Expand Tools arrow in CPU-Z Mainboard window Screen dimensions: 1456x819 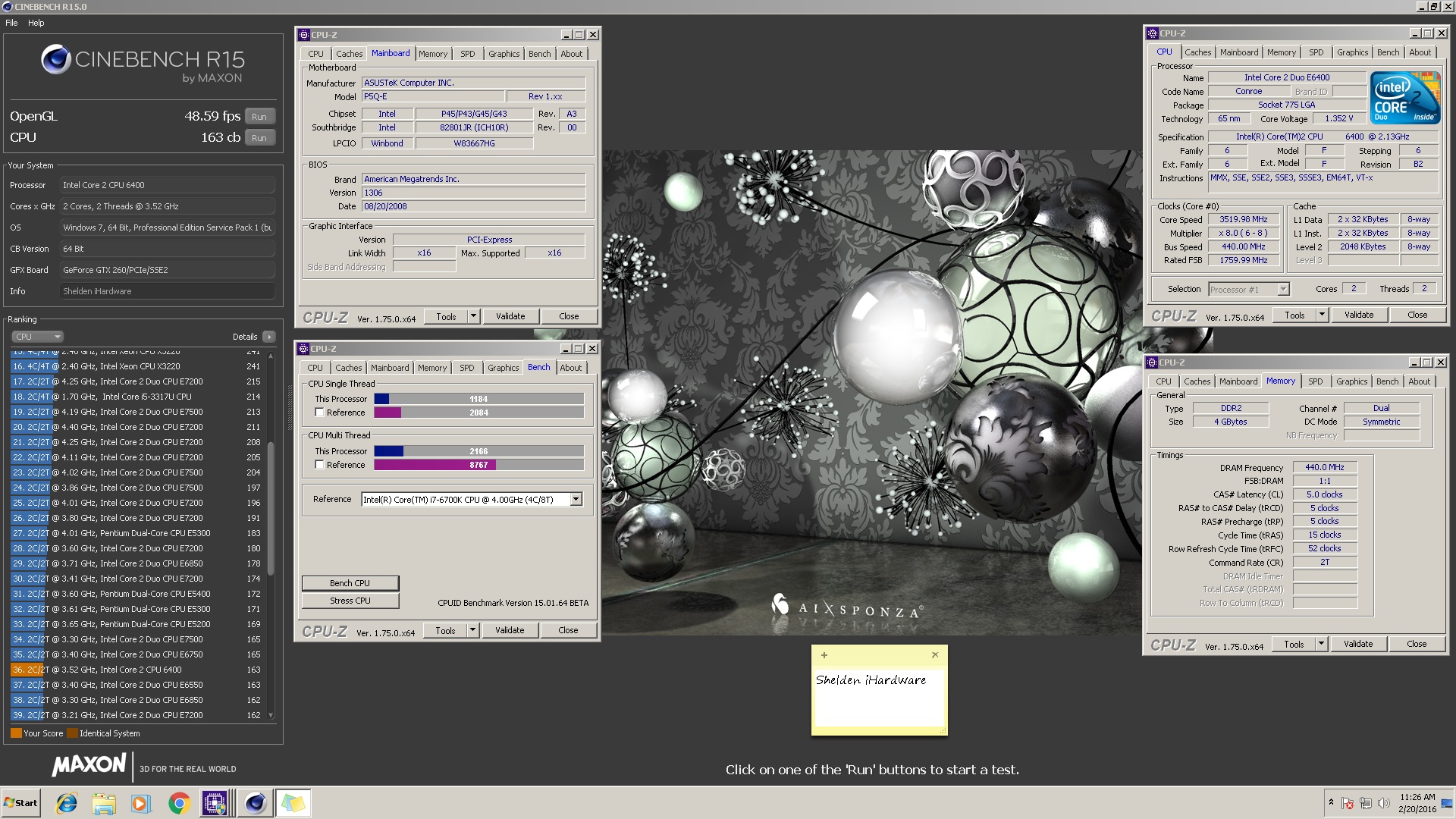(x=473, y=316)
